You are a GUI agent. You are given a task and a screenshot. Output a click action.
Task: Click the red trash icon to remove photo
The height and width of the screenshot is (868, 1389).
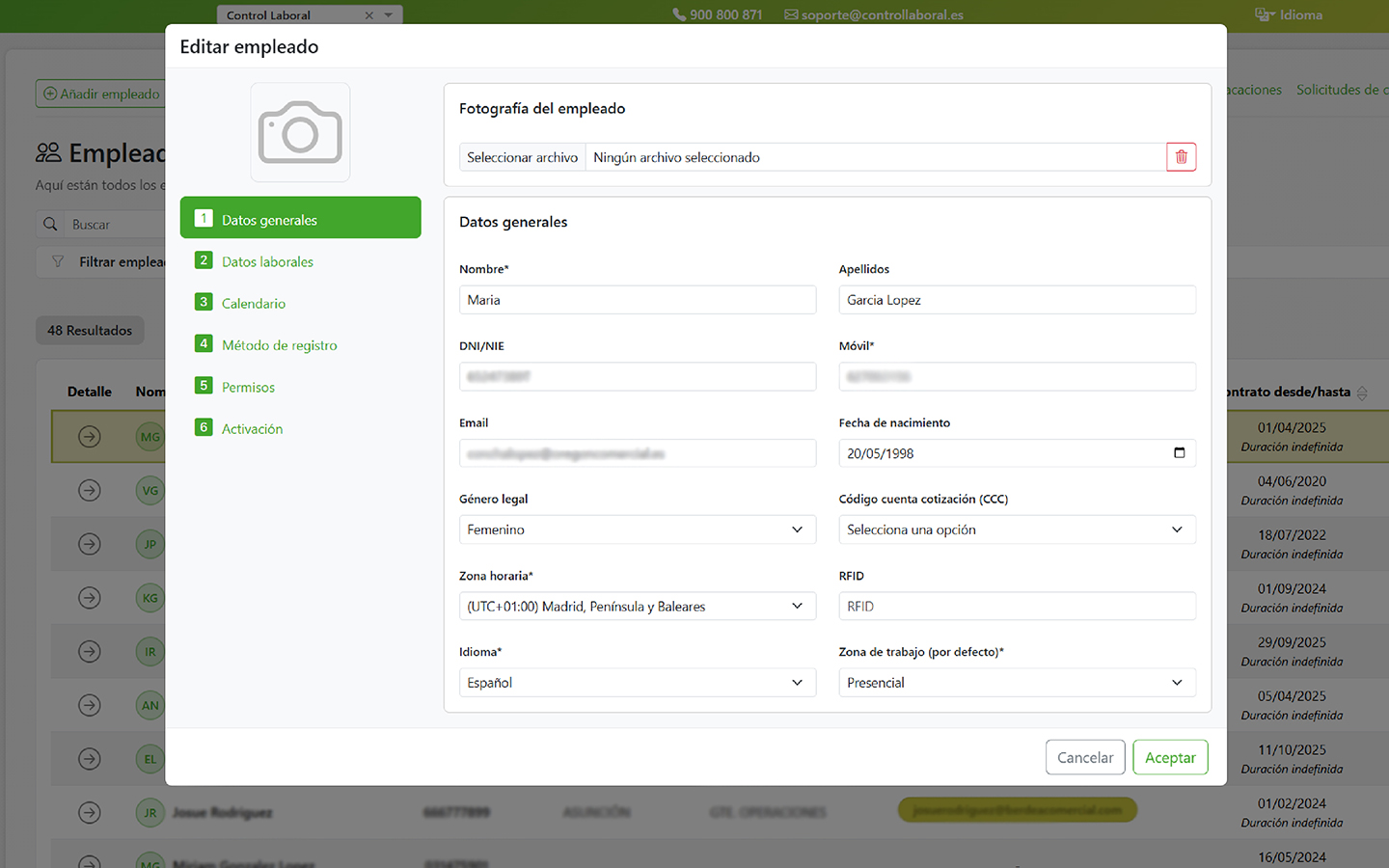click(1181, 156)
